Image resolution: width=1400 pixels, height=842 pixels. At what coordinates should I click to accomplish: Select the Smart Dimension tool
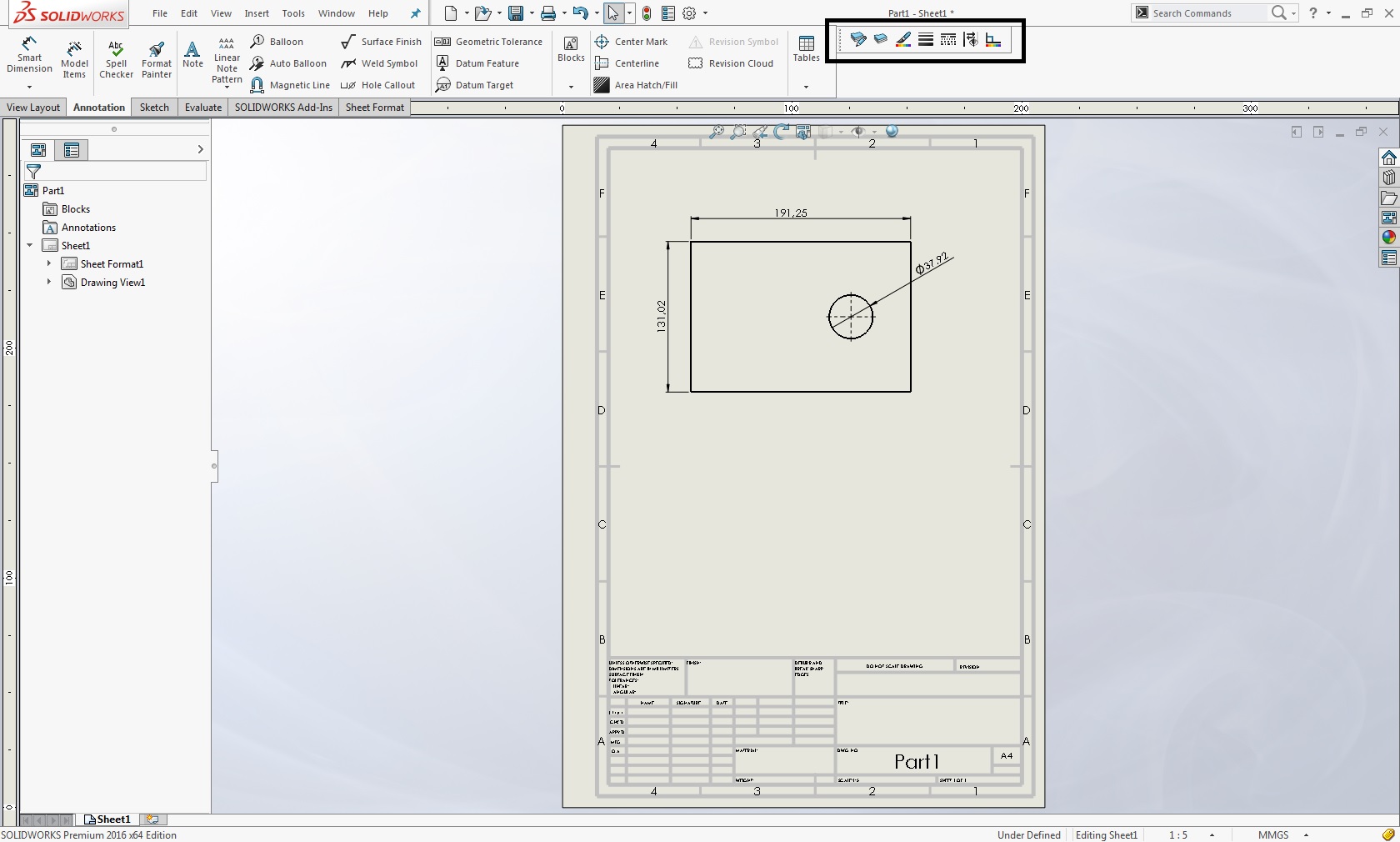(29, 55)
